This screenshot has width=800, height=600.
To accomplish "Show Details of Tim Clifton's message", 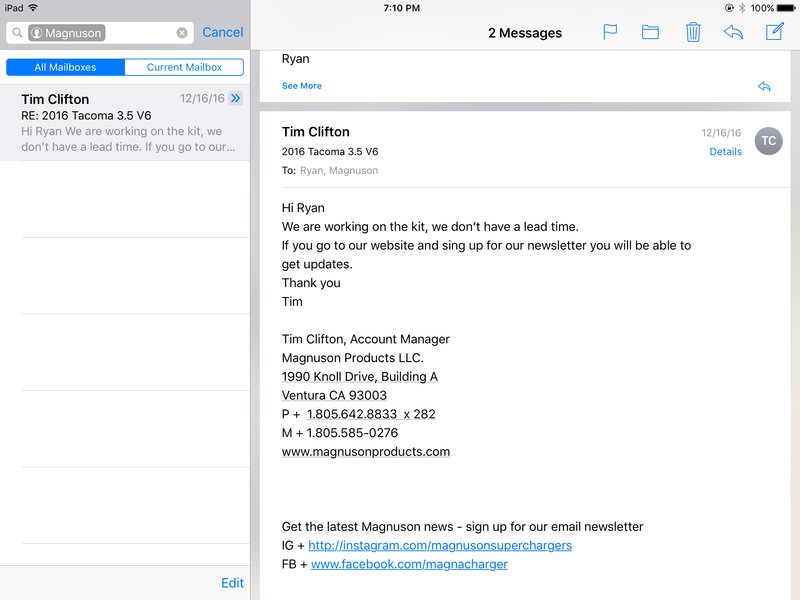I will point(726,152).
